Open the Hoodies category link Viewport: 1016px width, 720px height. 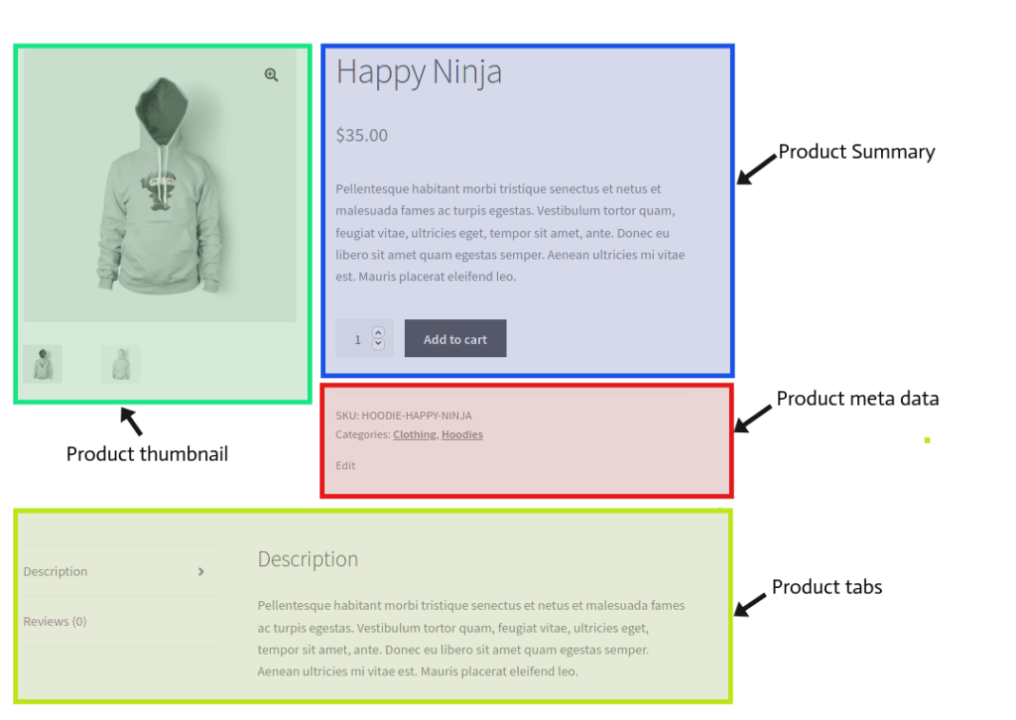click(x=462, y=435)
